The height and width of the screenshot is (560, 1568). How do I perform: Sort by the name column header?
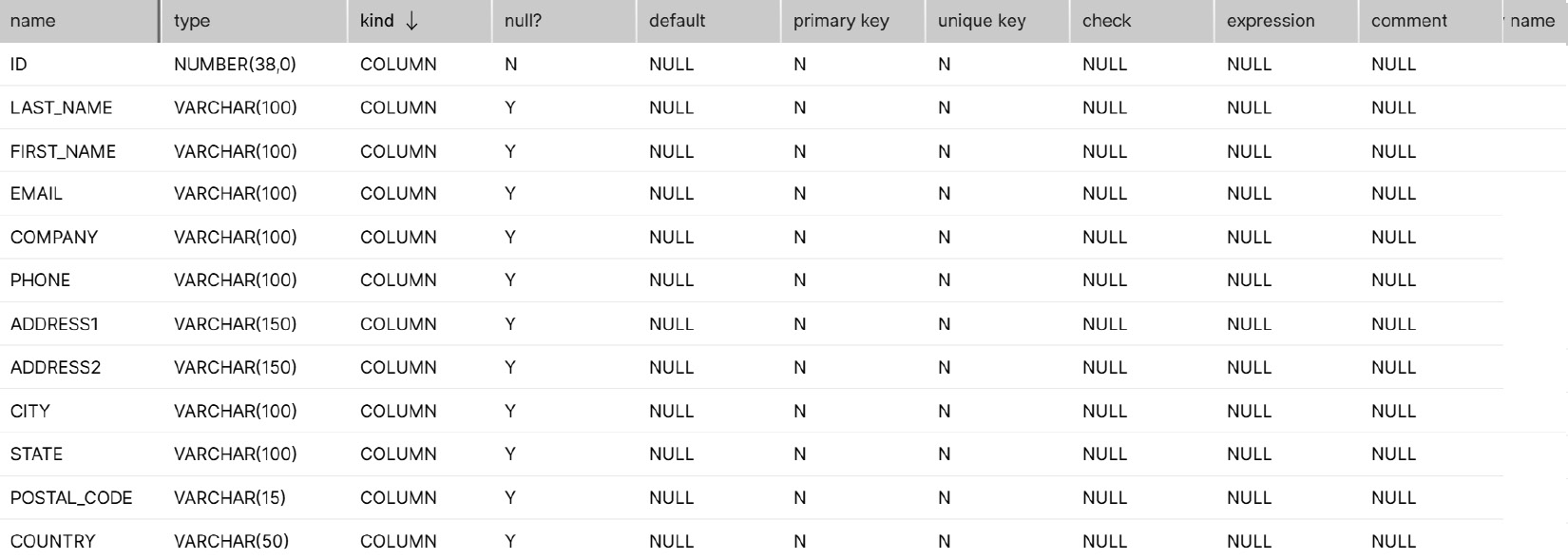(79, 21)
